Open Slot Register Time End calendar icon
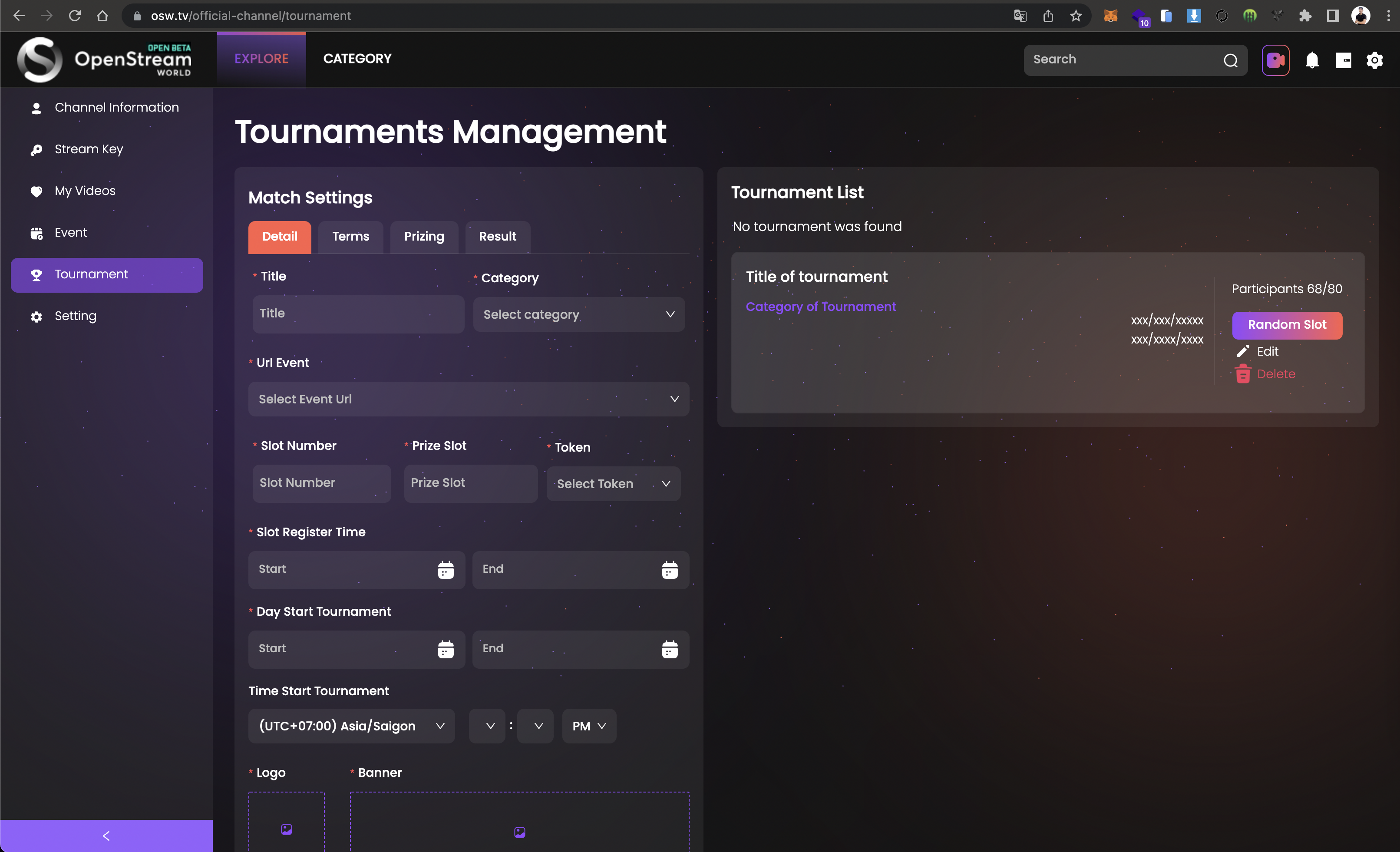Image resolution: width=1400 pixels, height=852 pixels. click(x=669, y=569)
